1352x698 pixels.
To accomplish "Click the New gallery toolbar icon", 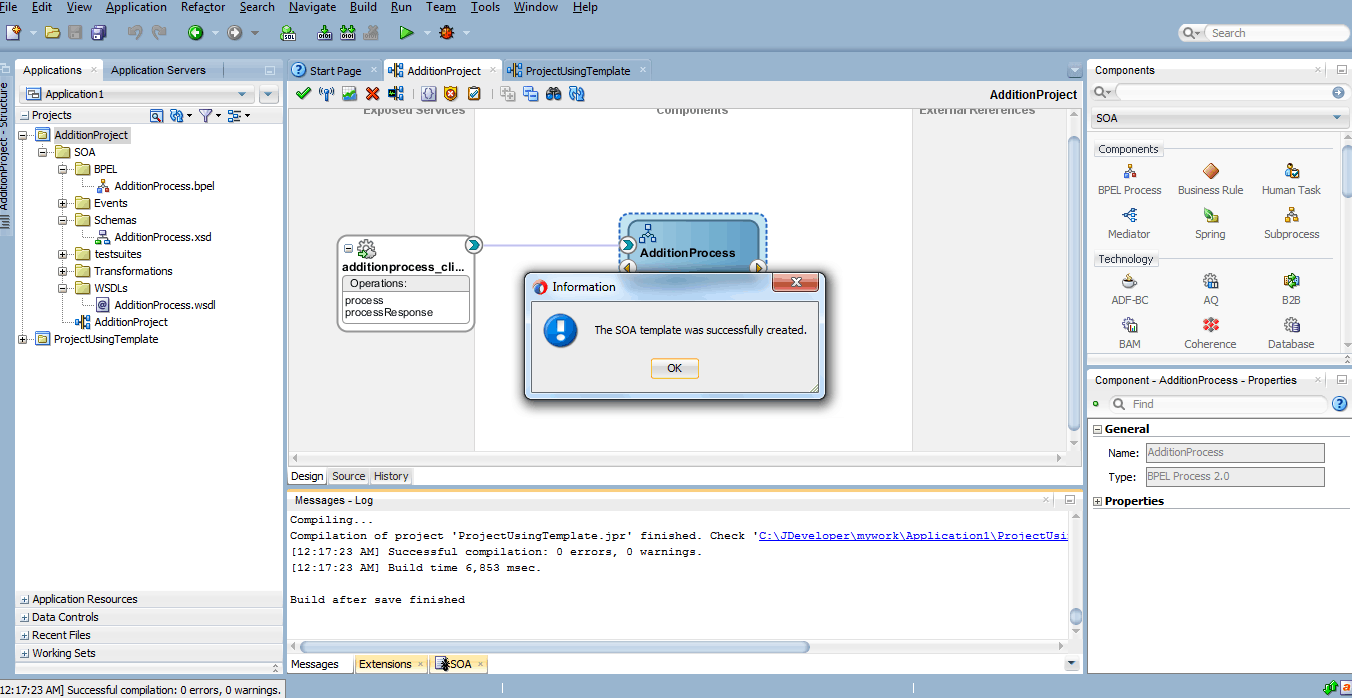I will tap(14, 33).
